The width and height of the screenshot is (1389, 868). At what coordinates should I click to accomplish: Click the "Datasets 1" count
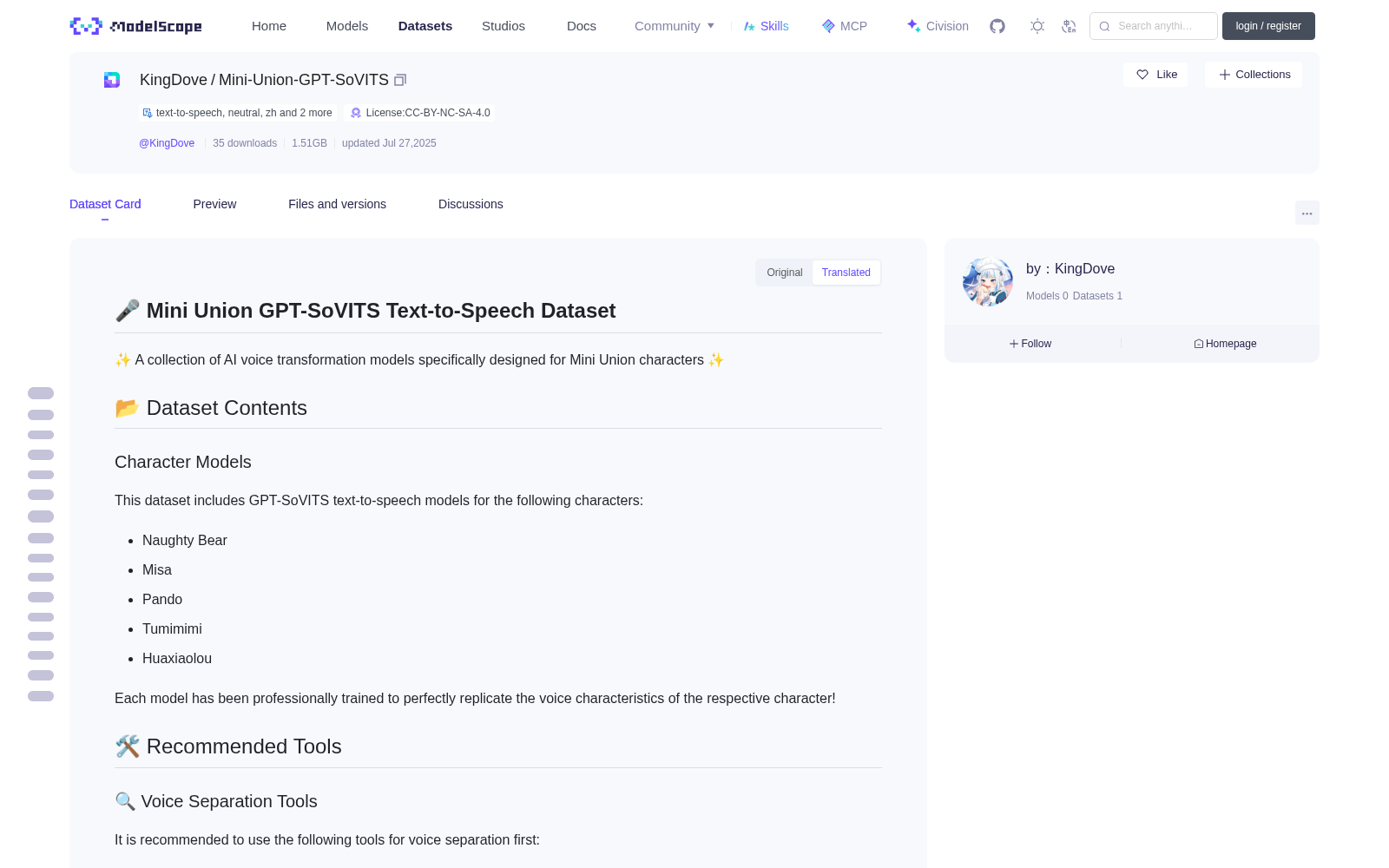[x=1097, y=296]
